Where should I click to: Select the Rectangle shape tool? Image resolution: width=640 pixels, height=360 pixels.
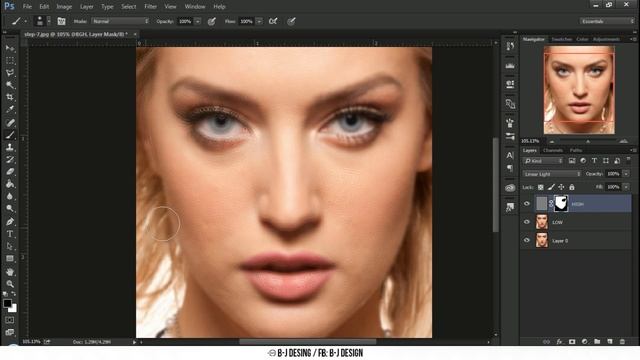pyautogui.click(x=10, y=258)
